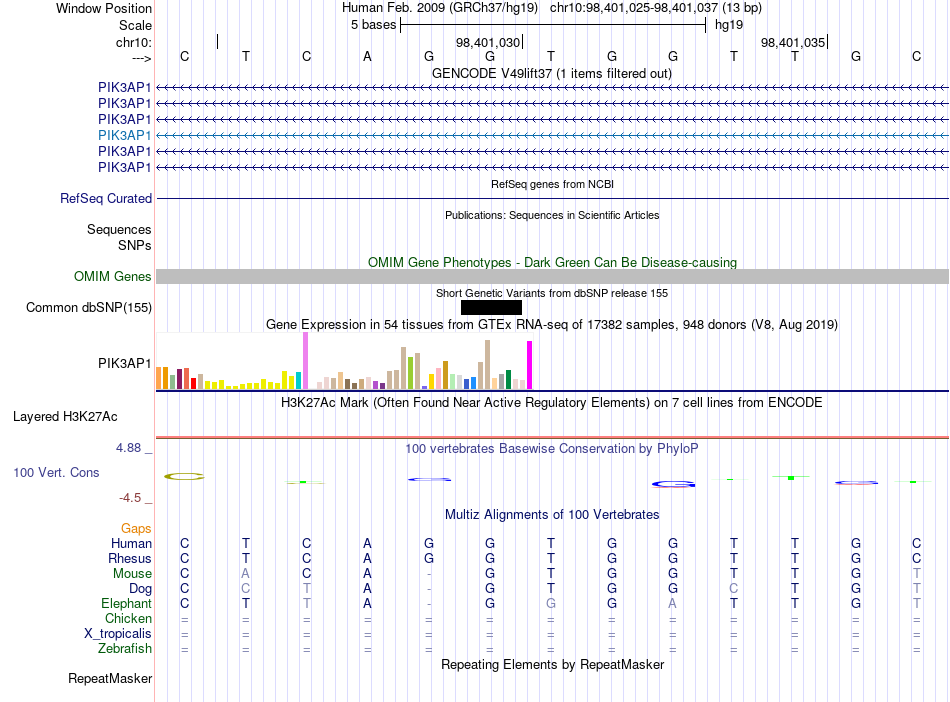Click the violet tall GTEx tissue bar
950x702 pixels.
point(305,360)
